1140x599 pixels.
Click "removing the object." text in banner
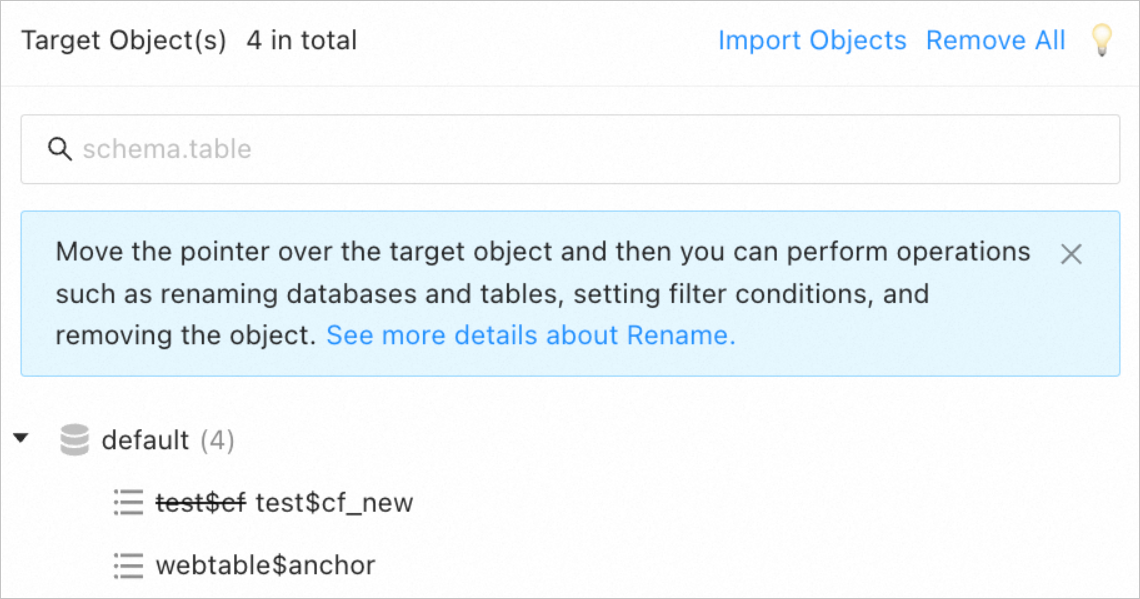186,335
